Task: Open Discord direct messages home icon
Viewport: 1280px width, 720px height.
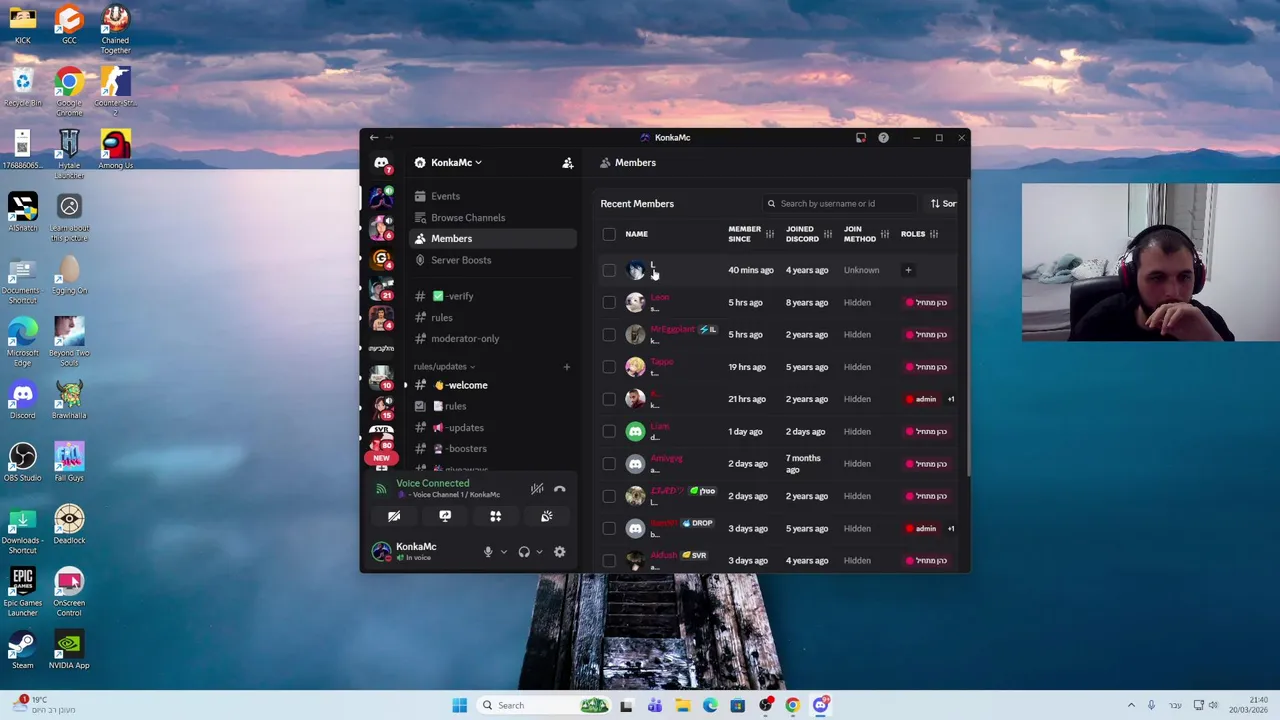Action: (381, 163)
